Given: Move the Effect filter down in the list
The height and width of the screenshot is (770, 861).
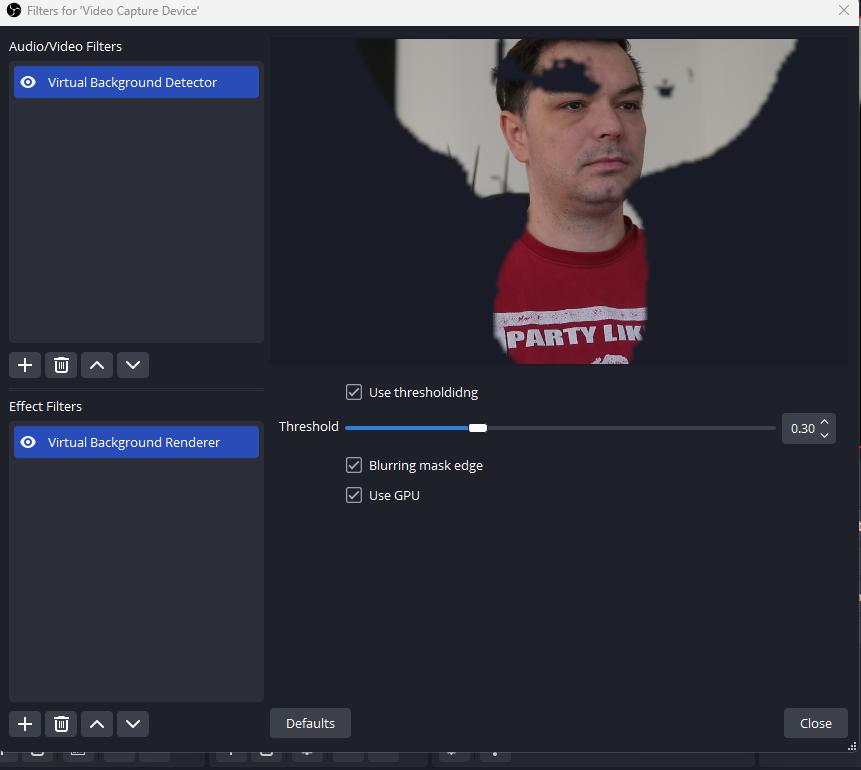Looking at the screenshot, I should click(x=133, y=724).
